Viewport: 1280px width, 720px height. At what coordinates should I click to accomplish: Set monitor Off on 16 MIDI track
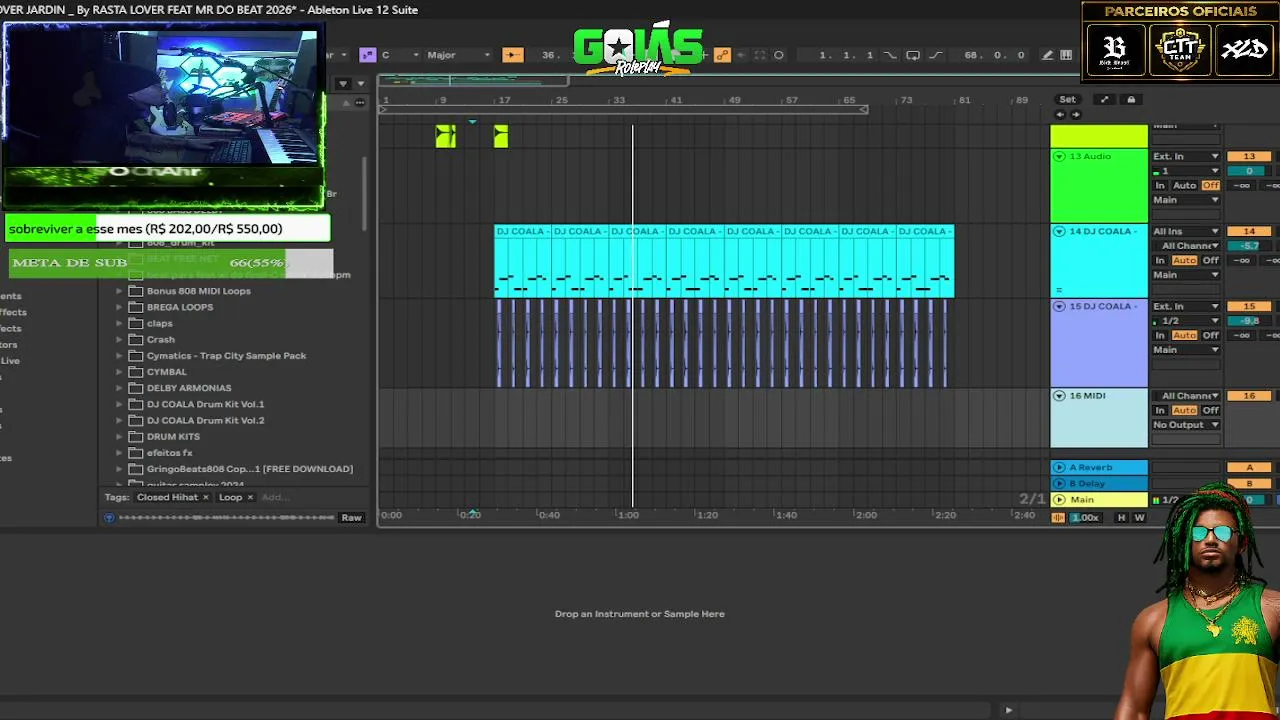[1210, 410]
